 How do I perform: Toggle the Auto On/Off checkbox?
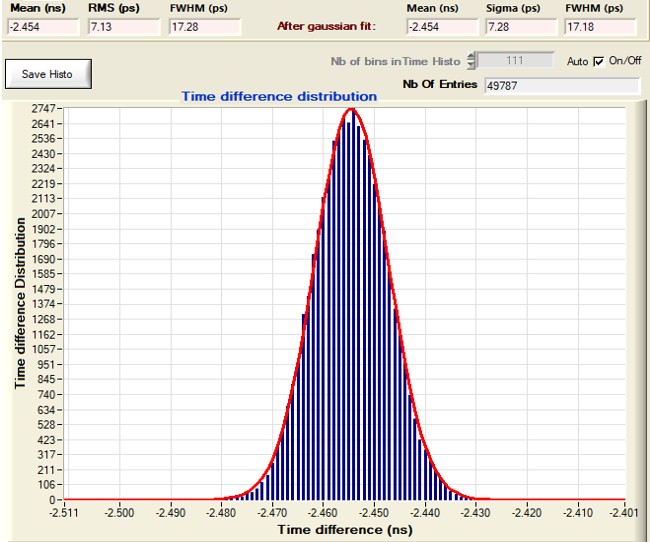click(599, 61)
